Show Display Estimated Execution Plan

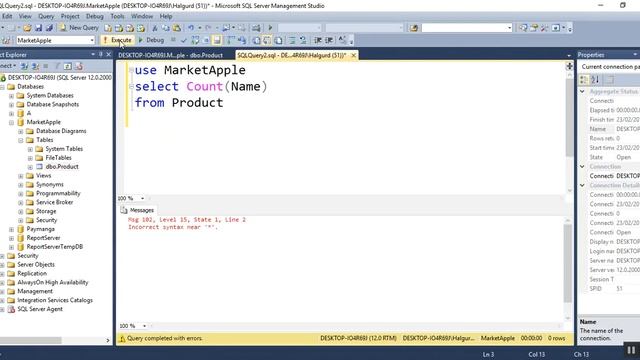195,40
